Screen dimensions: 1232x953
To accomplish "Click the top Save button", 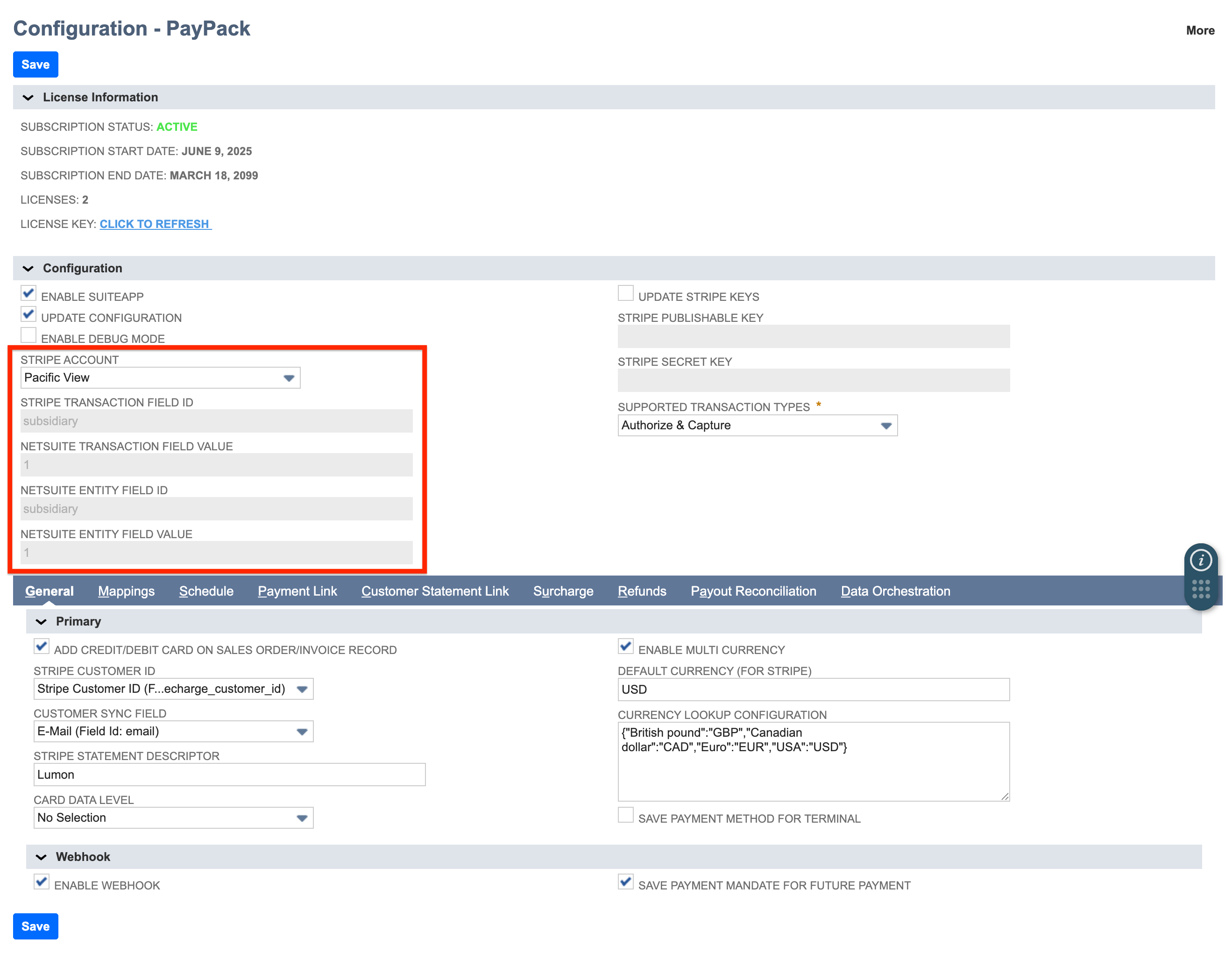I will (35, 64).
